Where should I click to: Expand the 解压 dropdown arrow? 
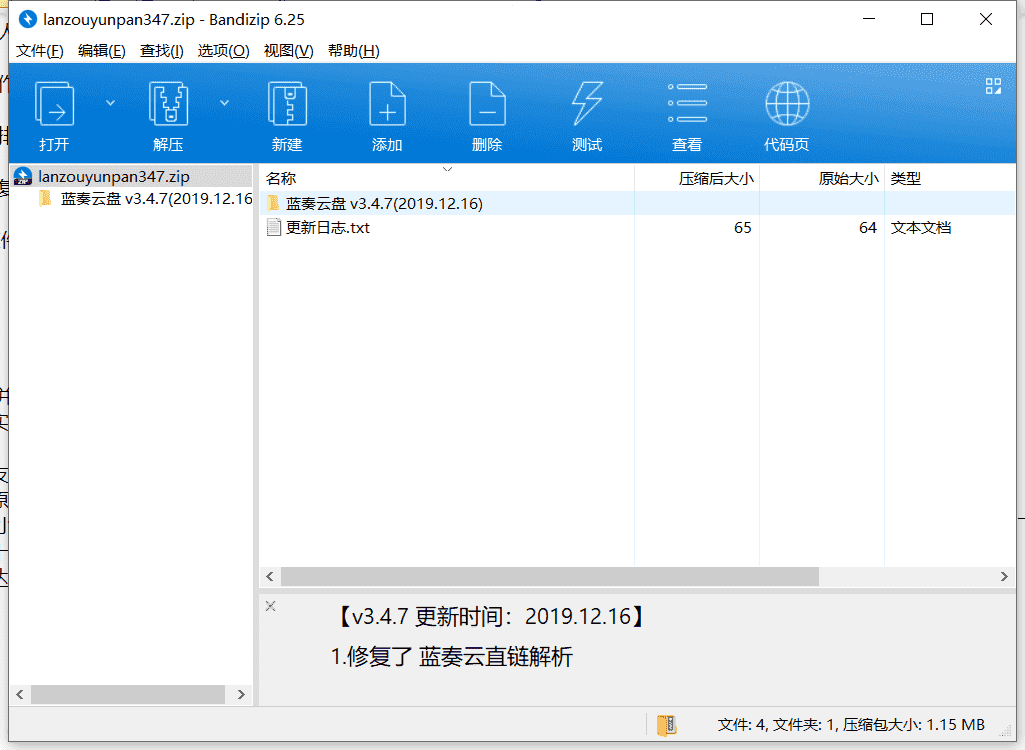point(224,103)
